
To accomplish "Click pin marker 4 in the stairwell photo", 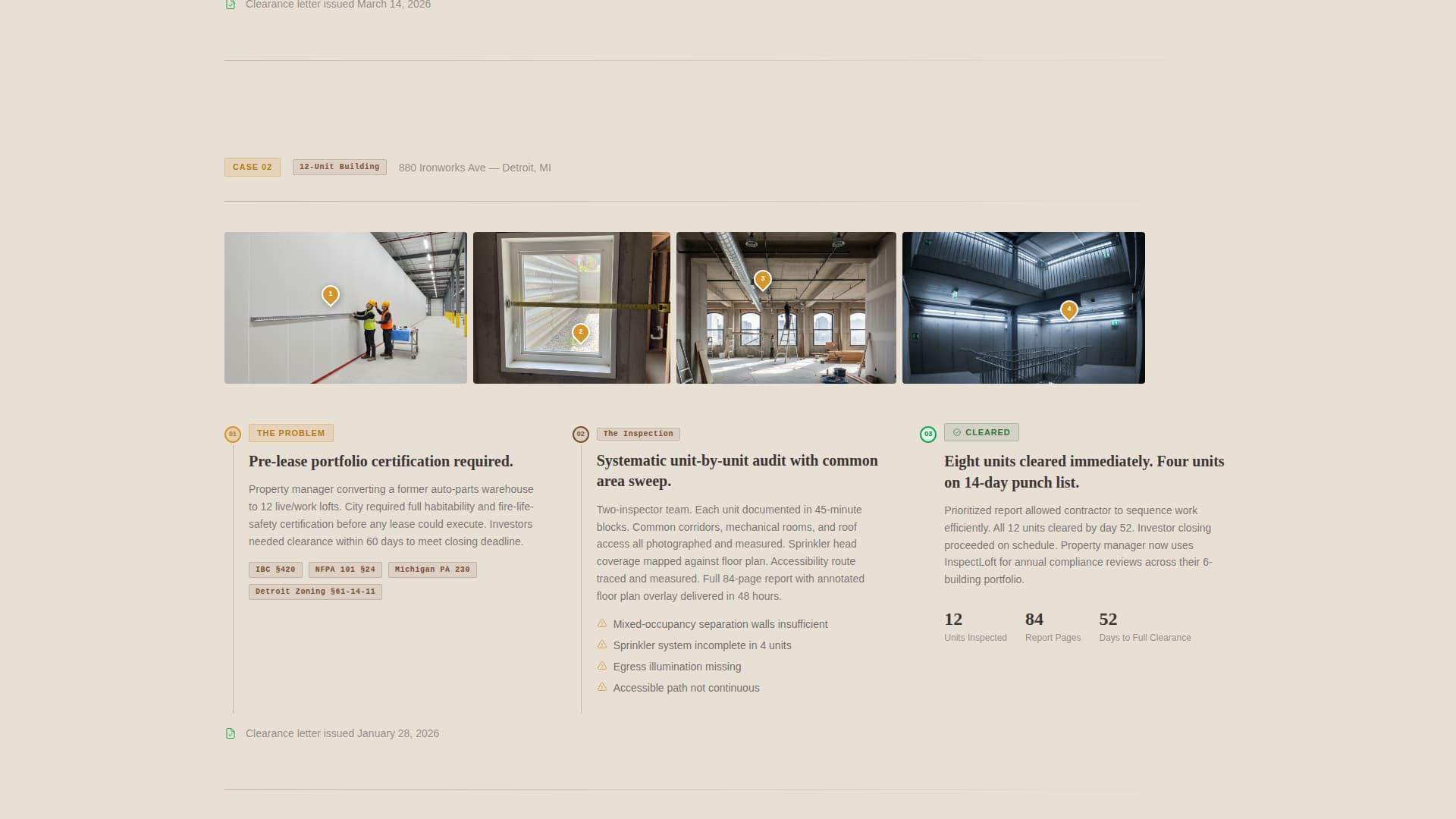I will [x=1069, y=309].
